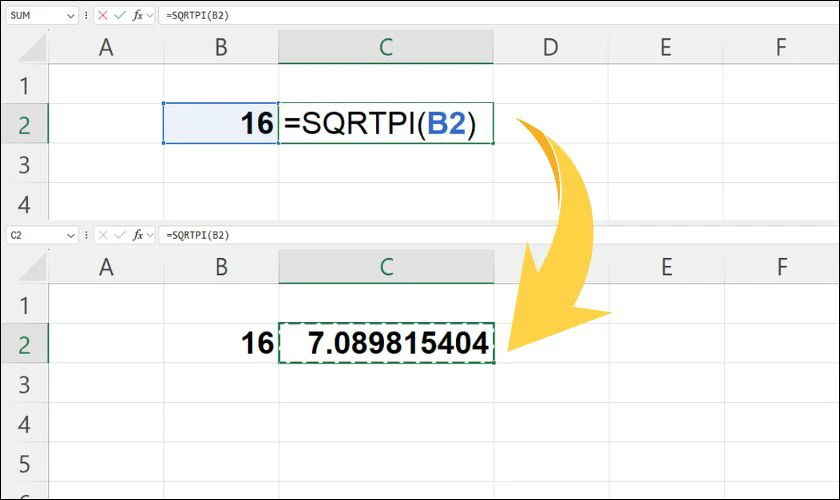
Task: Cancel formula entry with the red X
Action: click(103, 16)
